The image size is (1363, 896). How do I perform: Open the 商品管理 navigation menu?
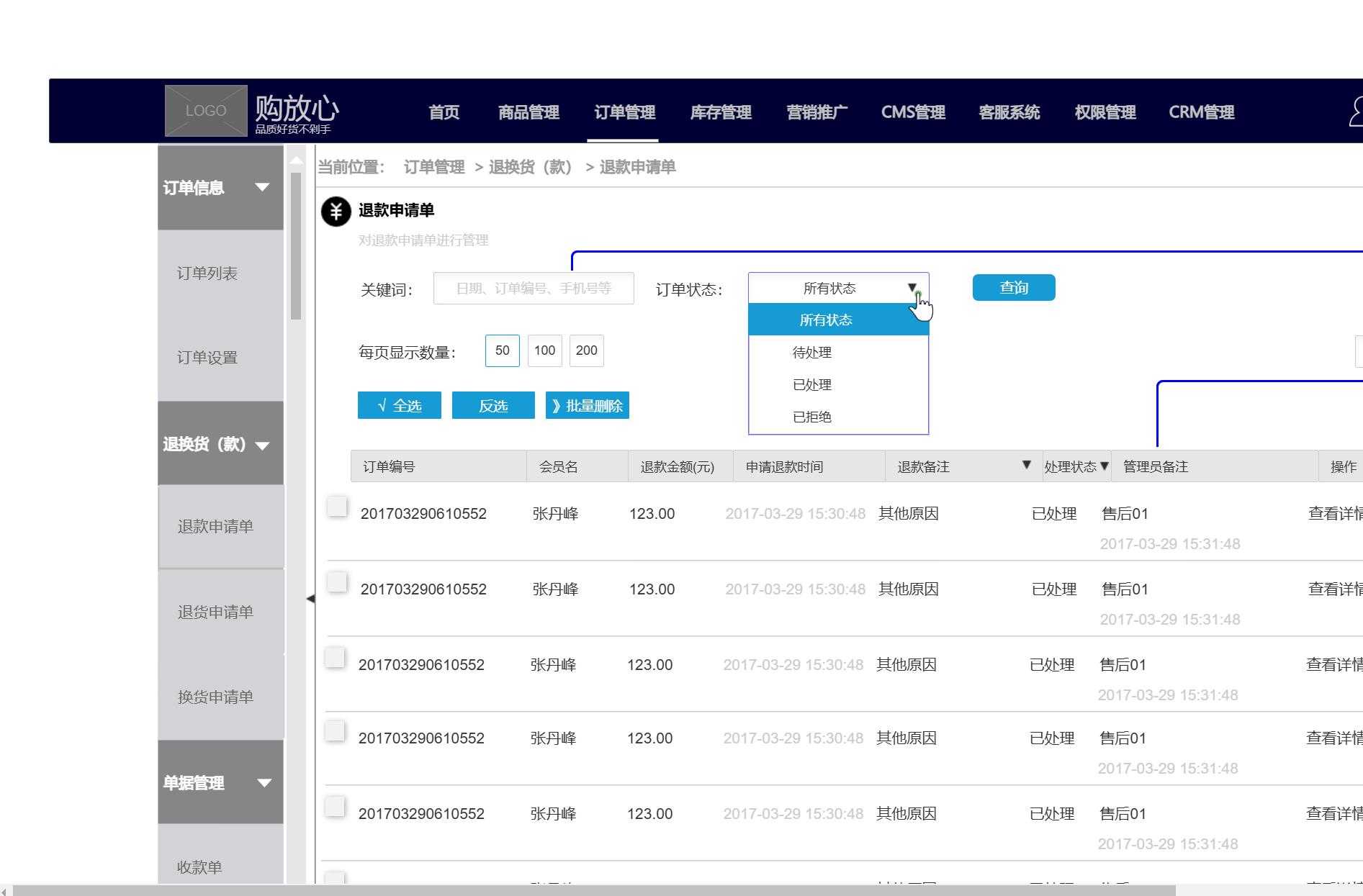click(x=528, y=112)
